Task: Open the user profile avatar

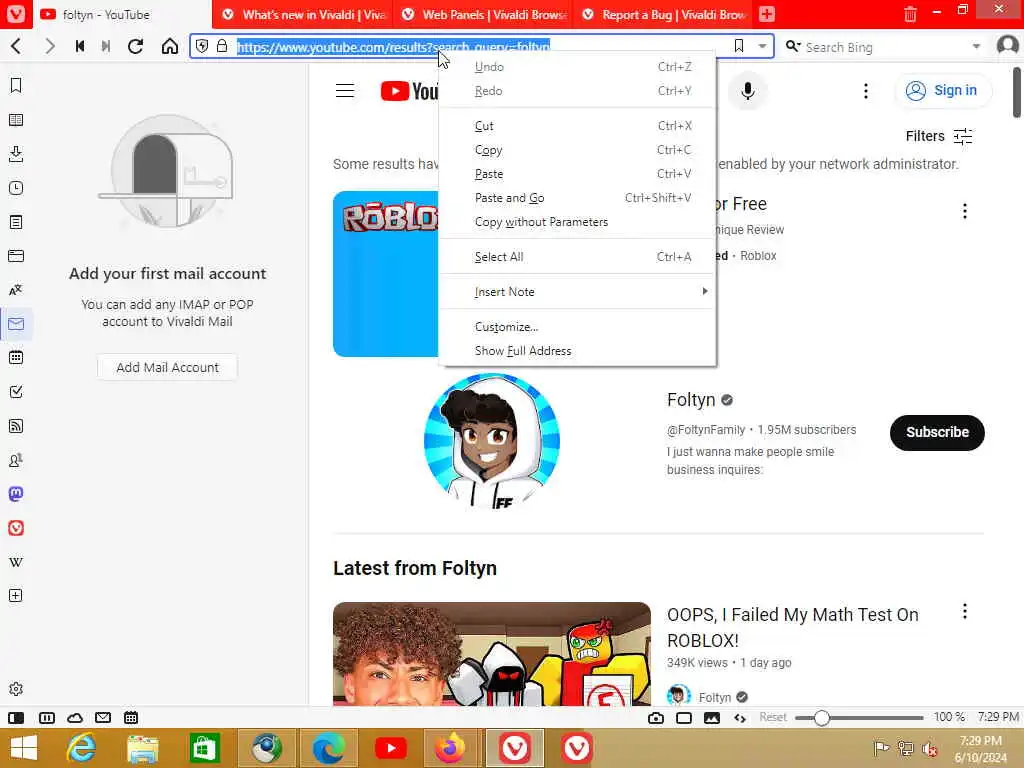Action: (1008, 46)
